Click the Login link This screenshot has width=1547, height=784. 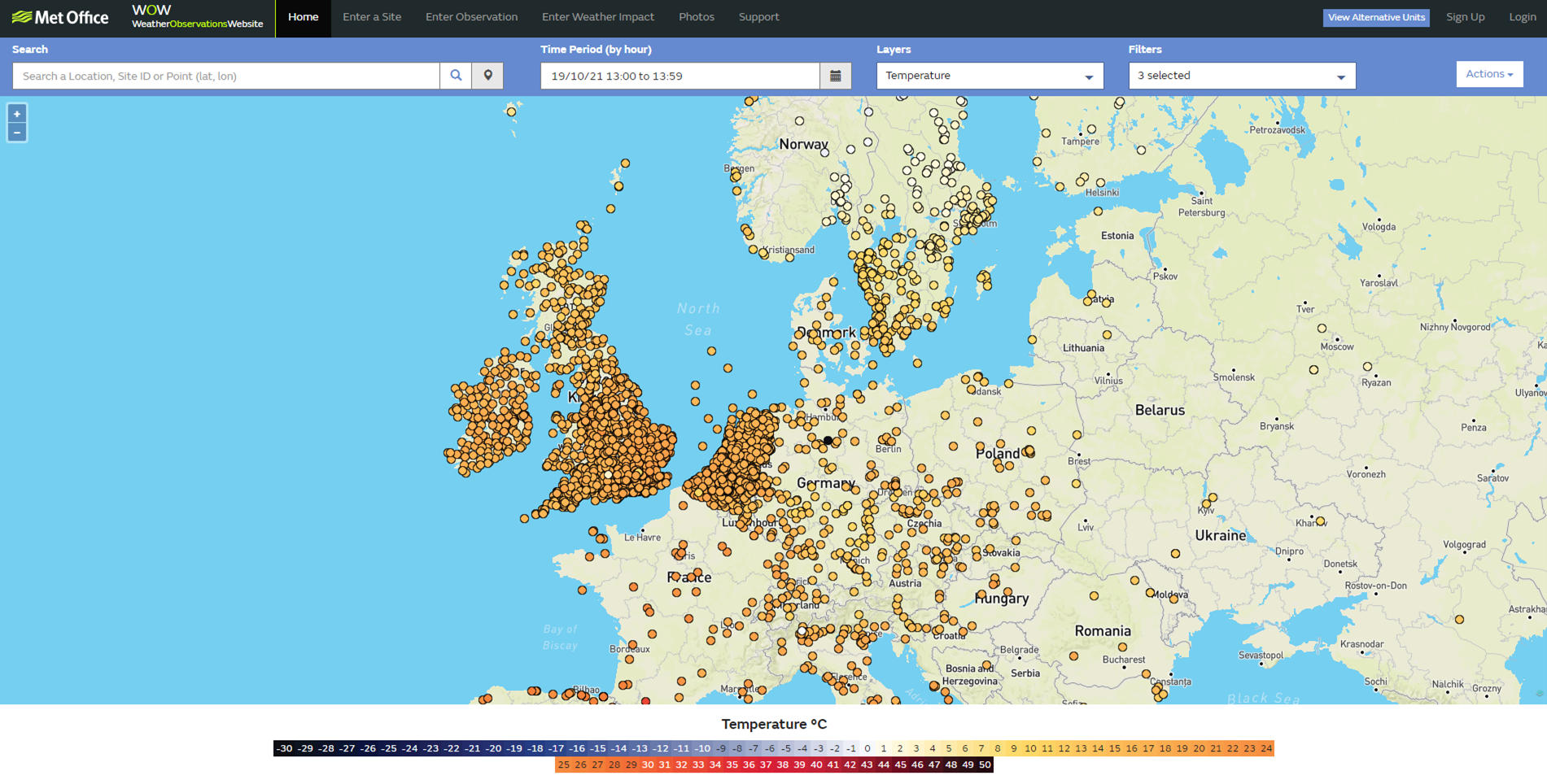pyautogui.click(x=1522, y=16)
